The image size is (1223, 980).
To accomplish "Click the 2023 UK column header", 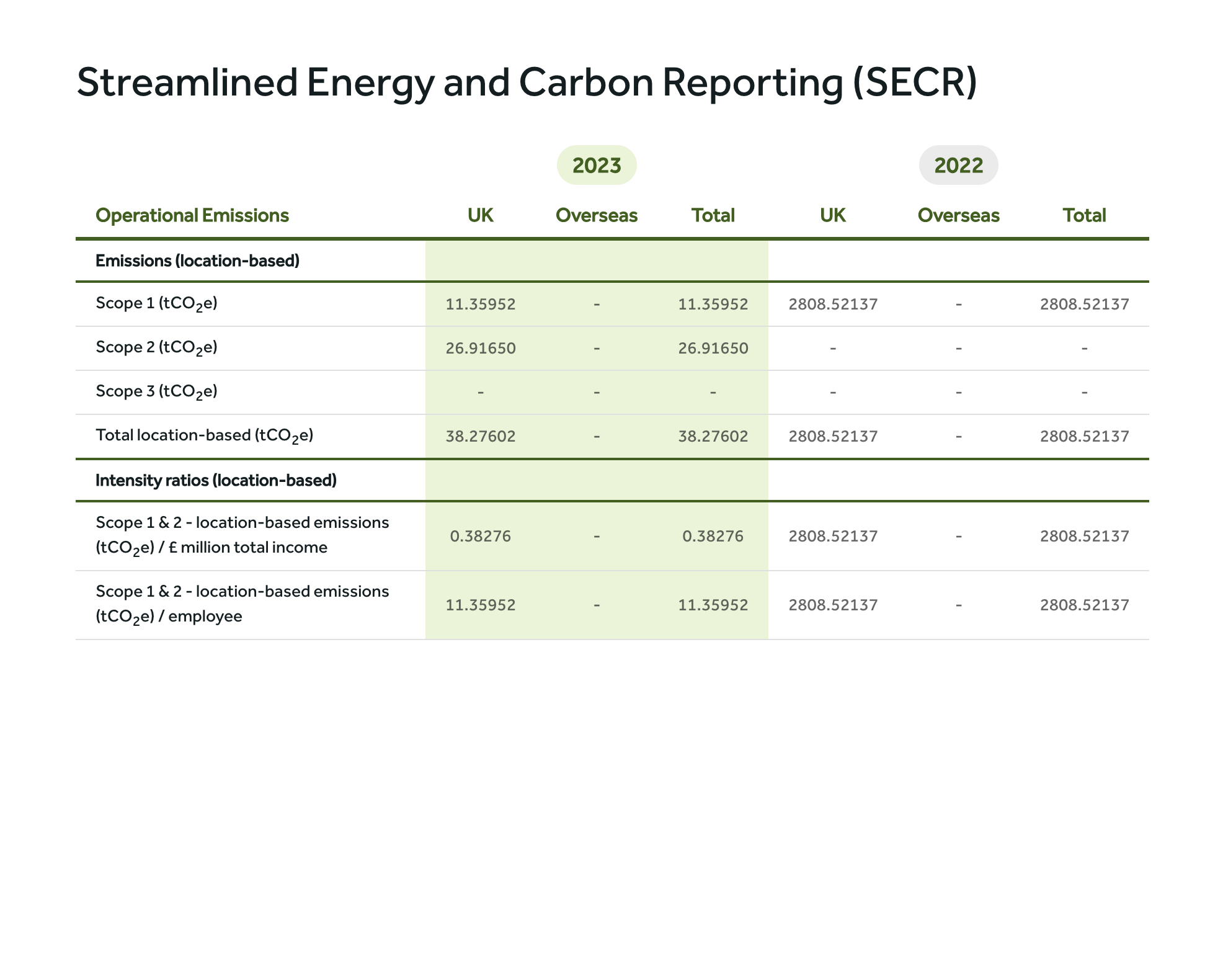I will [x=481, y=215].
